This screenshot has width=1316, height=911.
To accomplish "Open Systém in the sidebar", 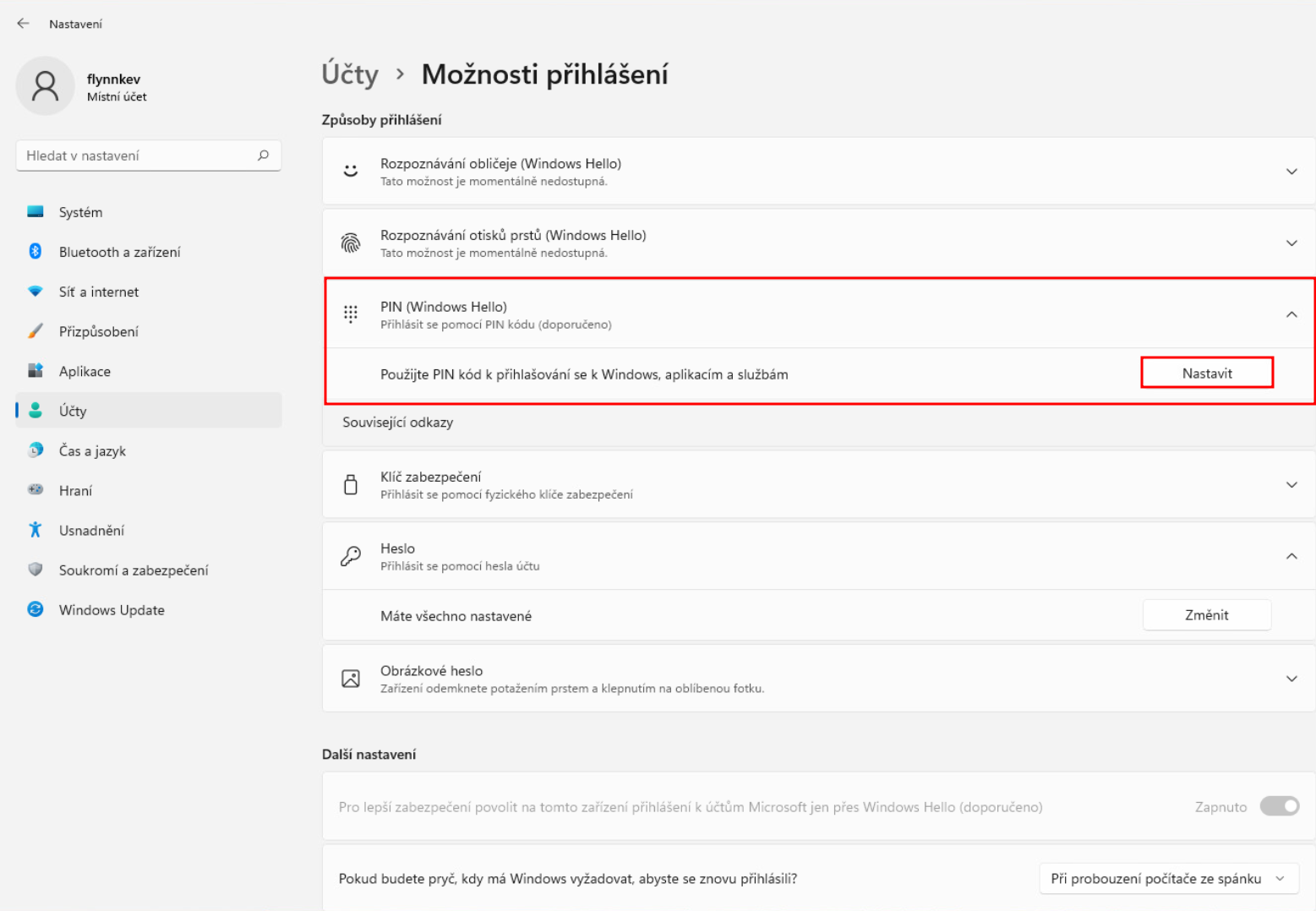I will [x=80, y=212].
